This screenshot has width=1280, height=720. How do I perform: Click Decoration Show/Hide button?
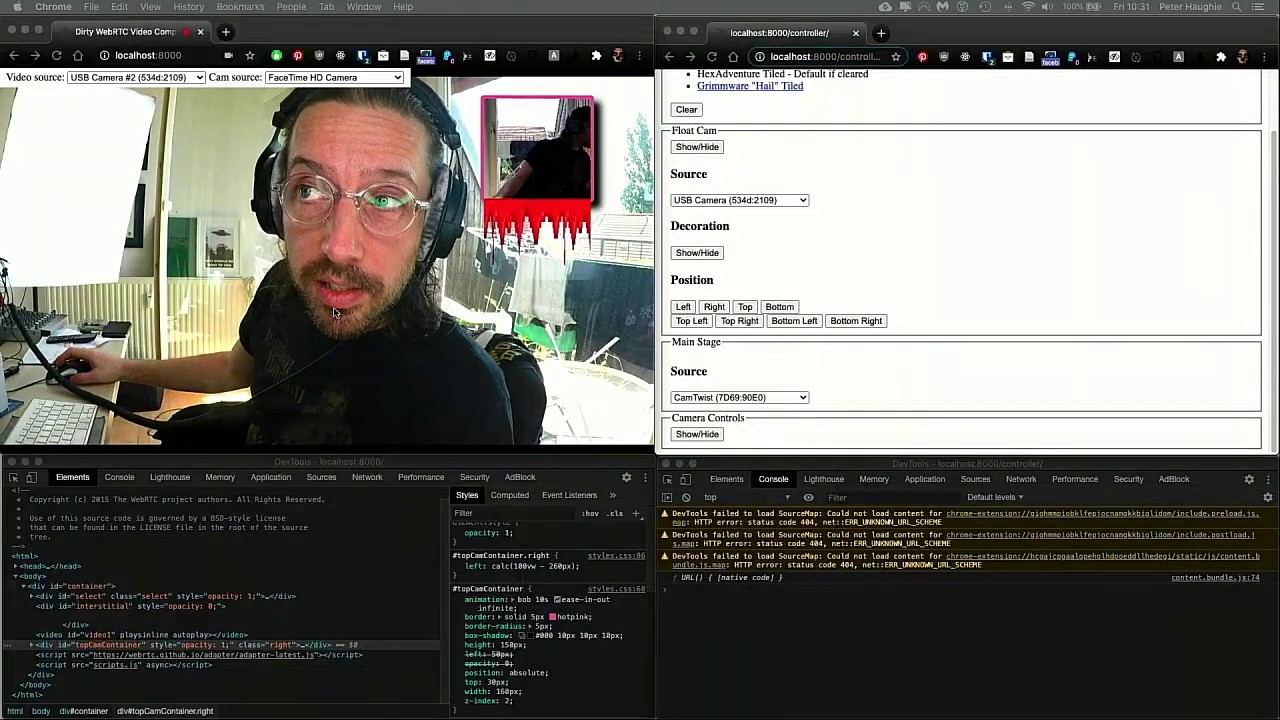(697, 253)
